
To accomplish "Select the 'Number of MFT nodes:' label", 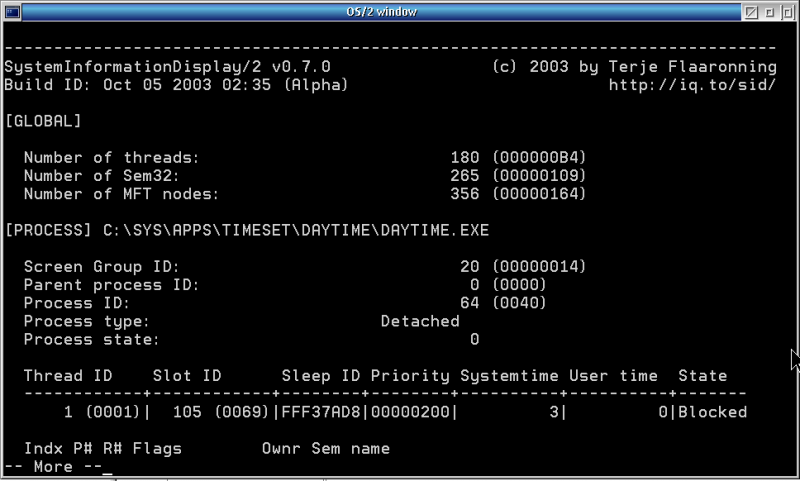I will coord(121,194).
